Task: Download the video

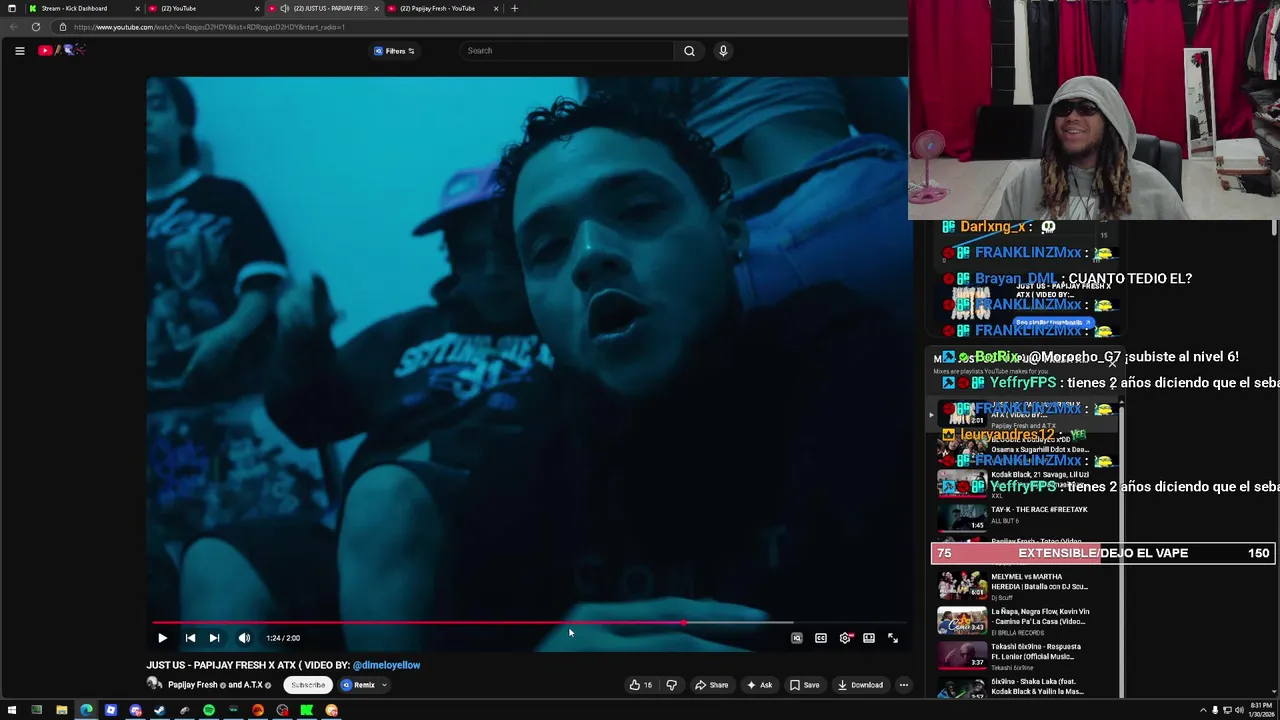Action: click(861, 685)
